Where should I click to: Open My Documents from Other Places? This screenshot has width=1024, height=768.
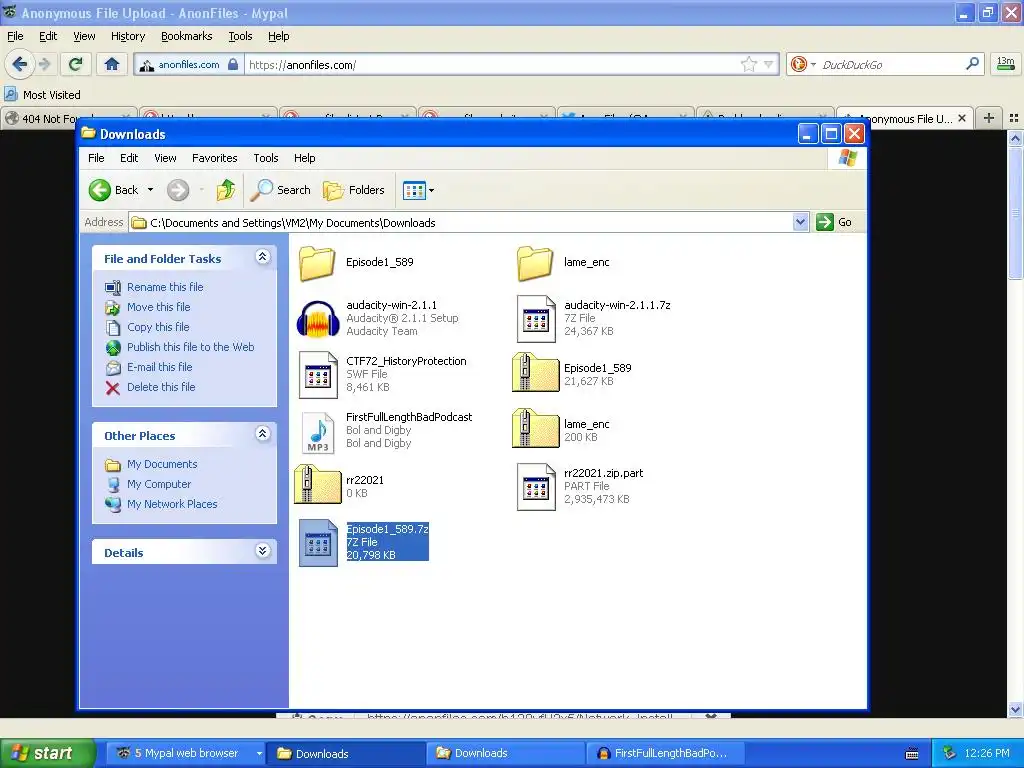click(x=162, y=464)
